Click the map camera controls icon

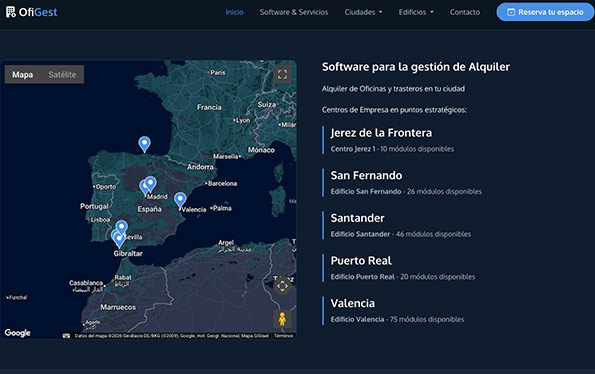tap(282, 286)
